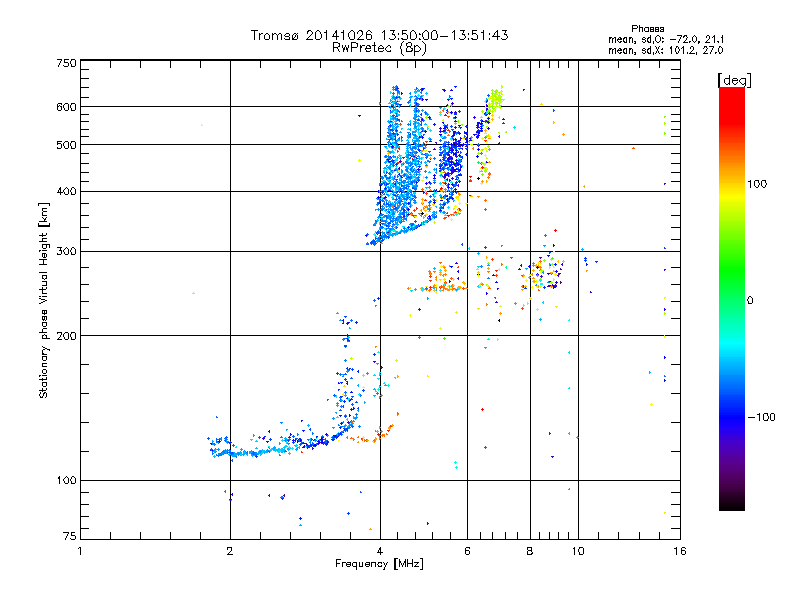Click the colorbar label '0'

point(750,301)
